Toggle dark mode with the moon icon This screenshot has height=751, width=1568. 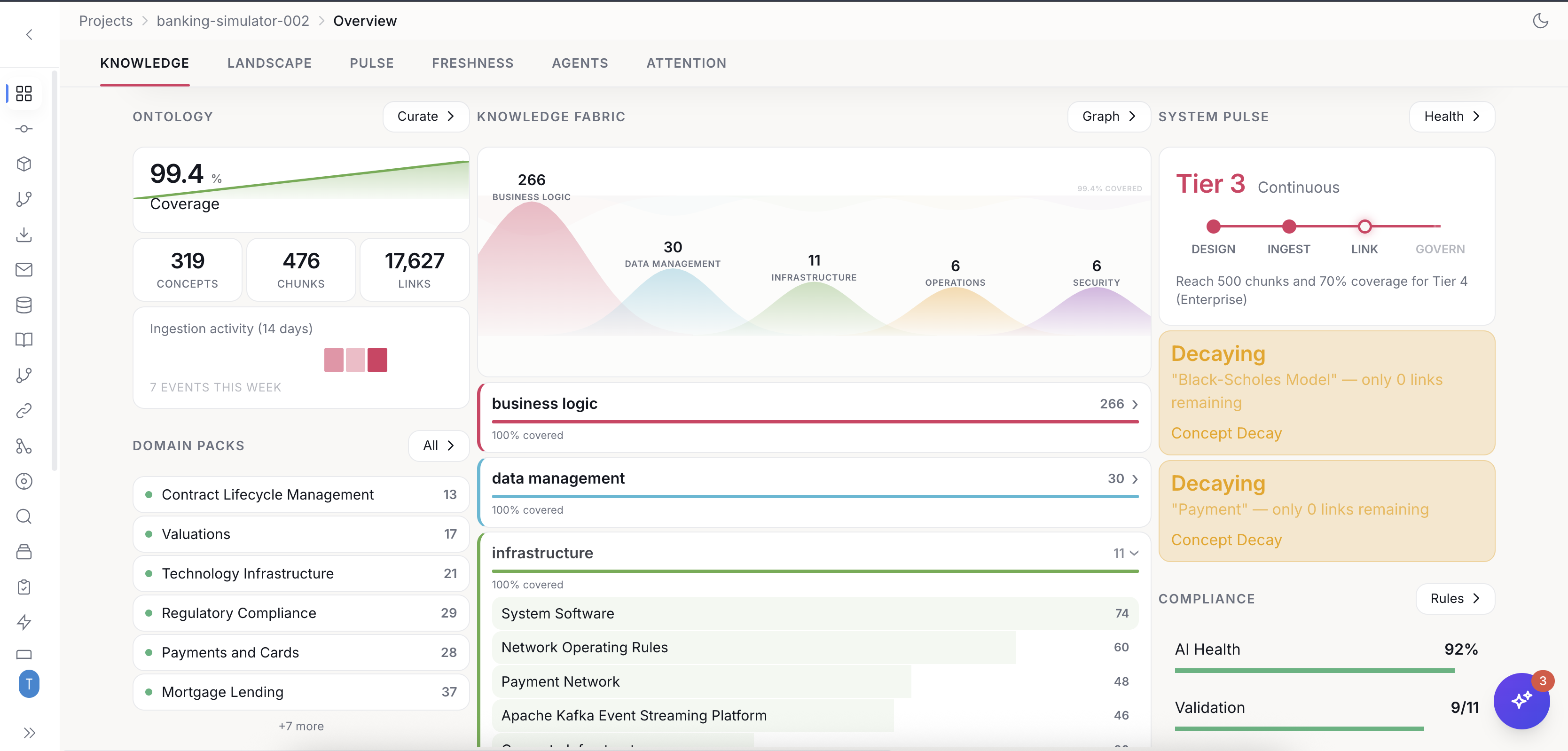(1541, 21)
